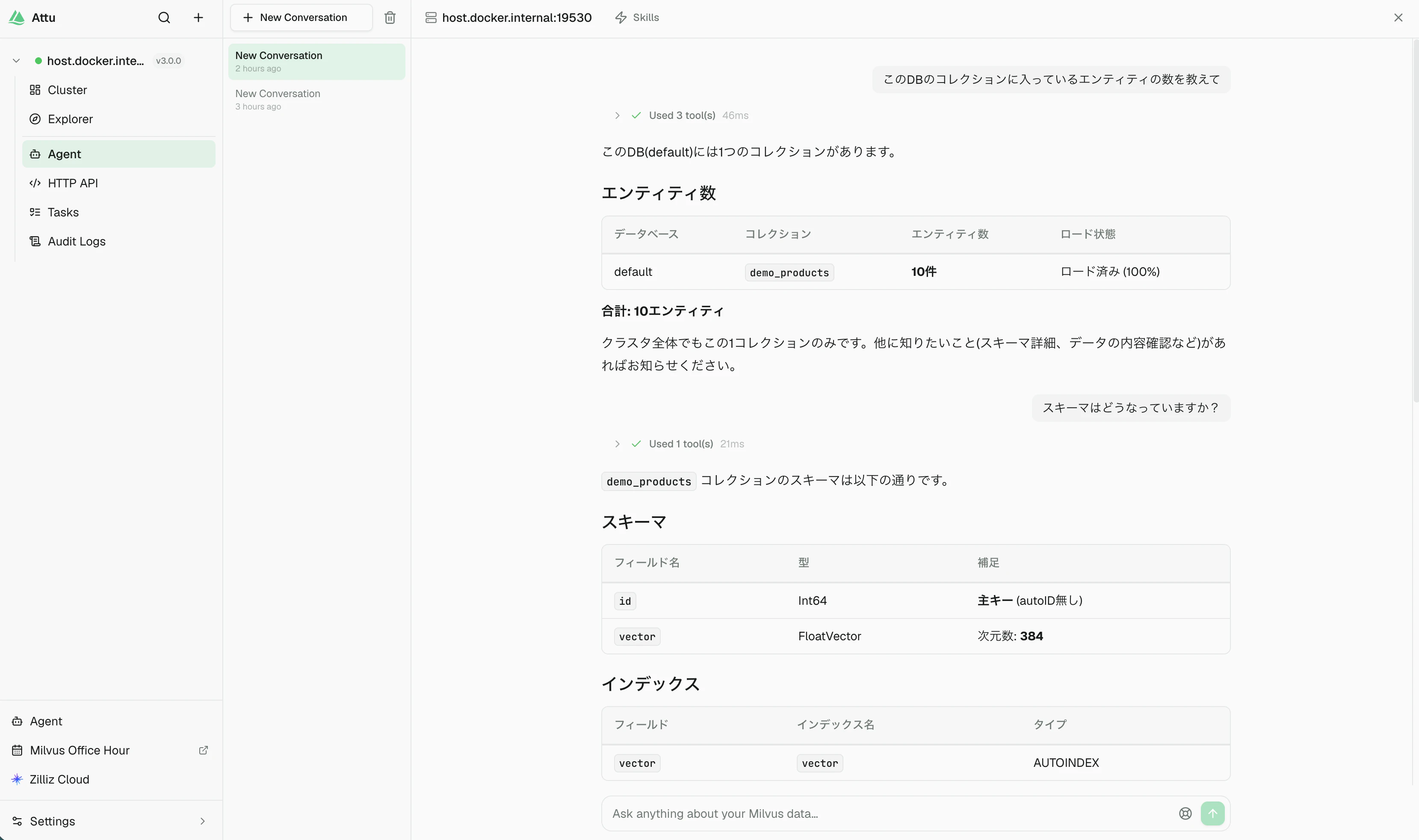Select Agent in the connection tree

click(119, 154)
